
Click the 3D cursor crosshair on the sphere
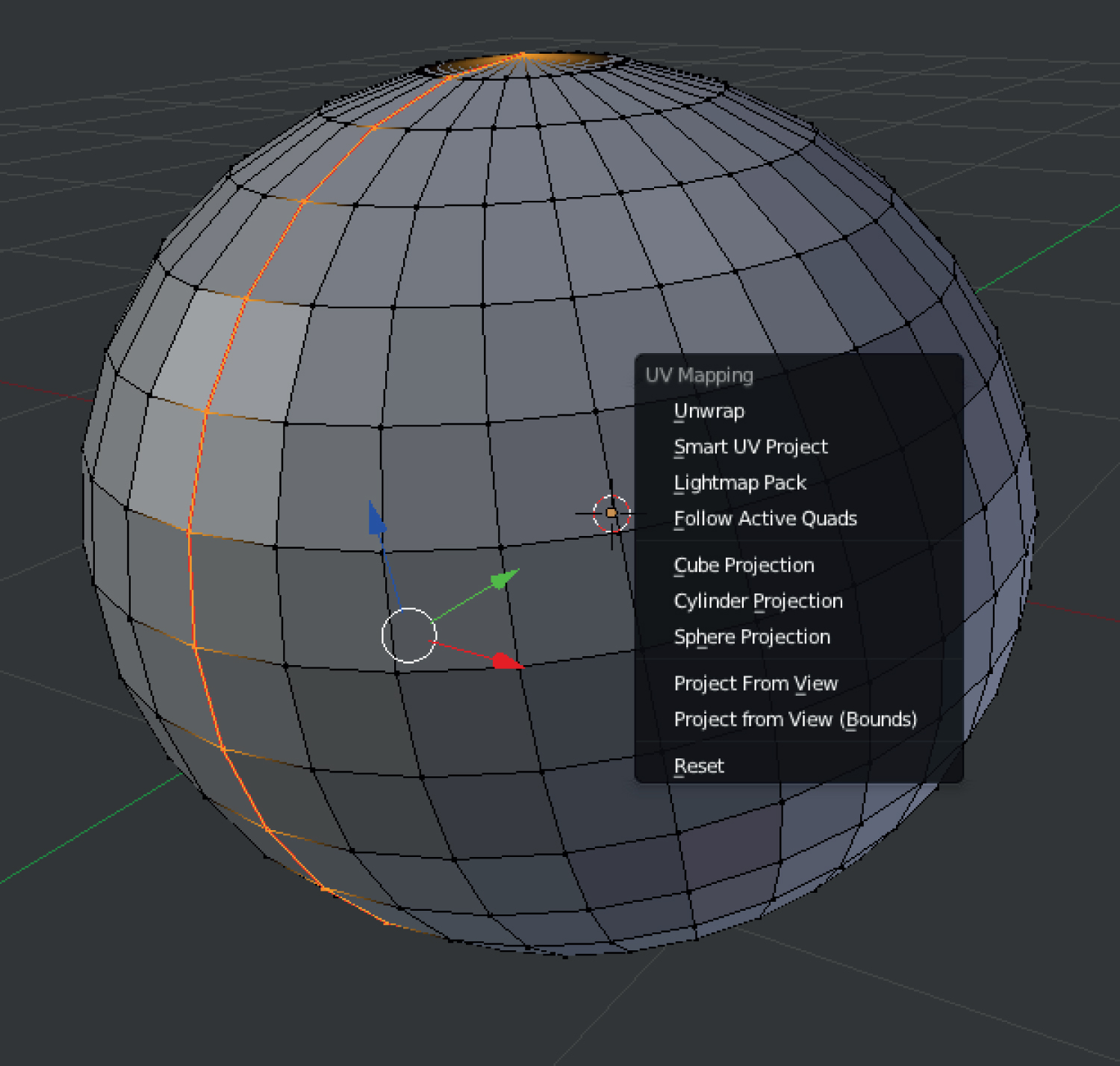click(x=612, y=513)
